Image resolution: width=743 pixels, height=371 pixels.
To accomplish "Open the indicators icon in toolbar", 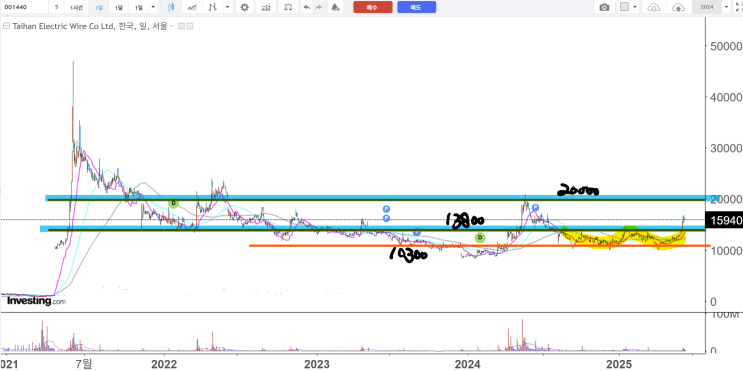I will (266, 7).
